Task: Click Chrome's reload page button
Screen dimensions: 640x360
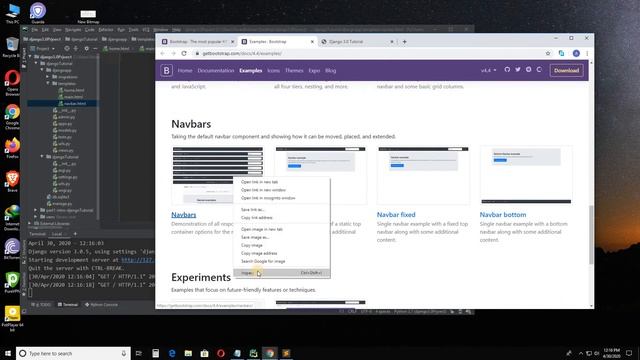Action: pyautogui.click(x=184, y=53)
